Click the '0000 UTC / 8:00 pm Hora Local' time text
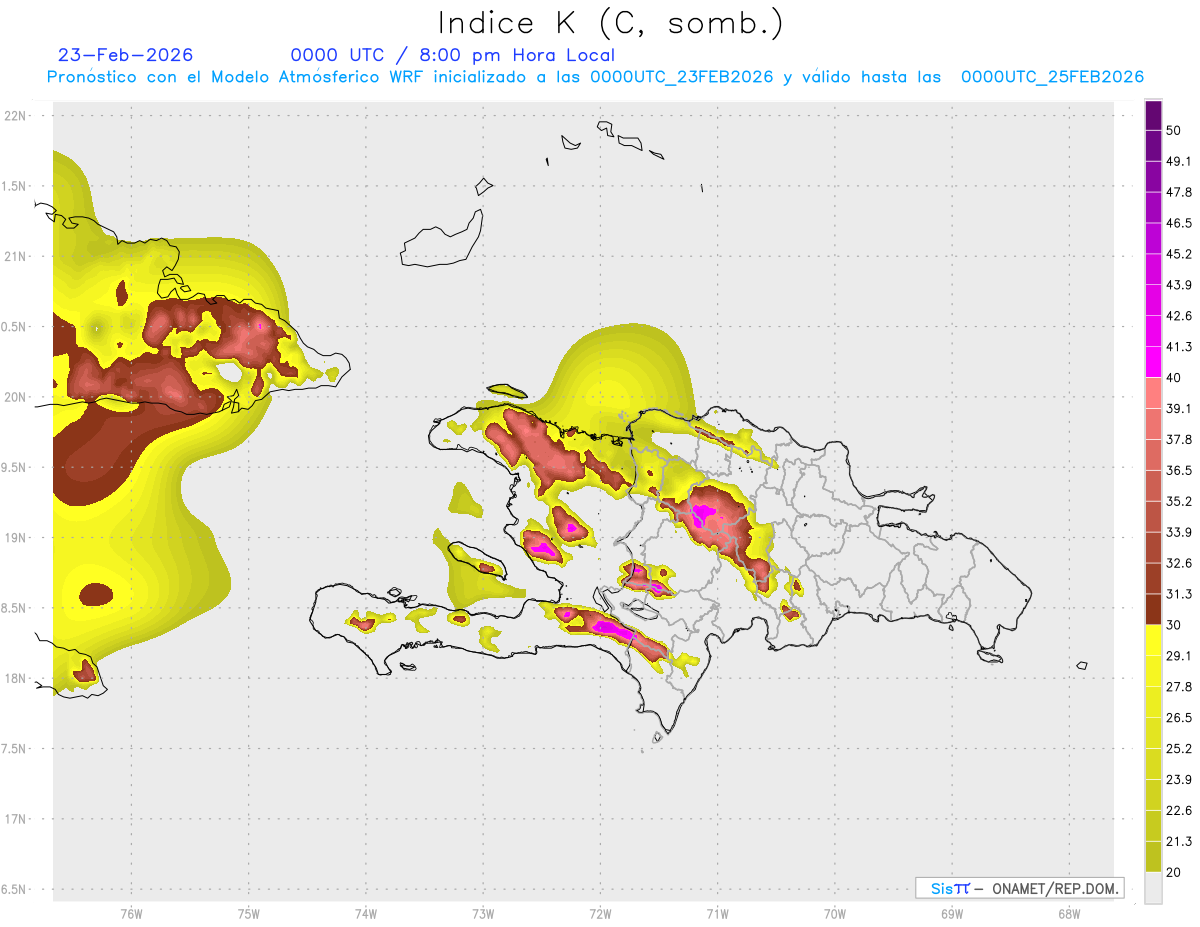 click(x=453, y=55)
